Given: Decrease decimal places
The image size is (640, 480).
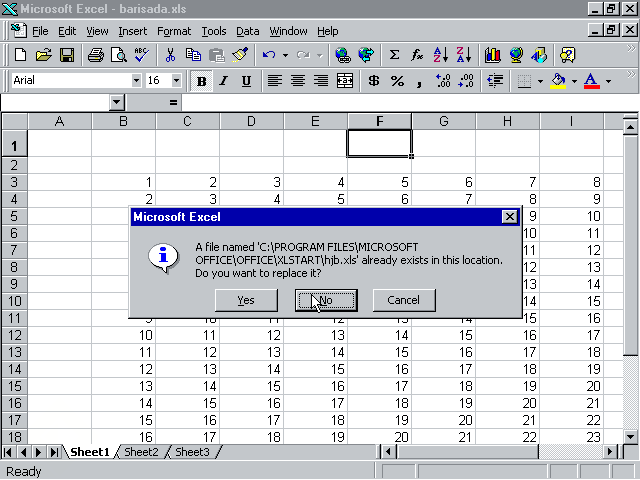Looking at the screenshot, I should 466,80.
